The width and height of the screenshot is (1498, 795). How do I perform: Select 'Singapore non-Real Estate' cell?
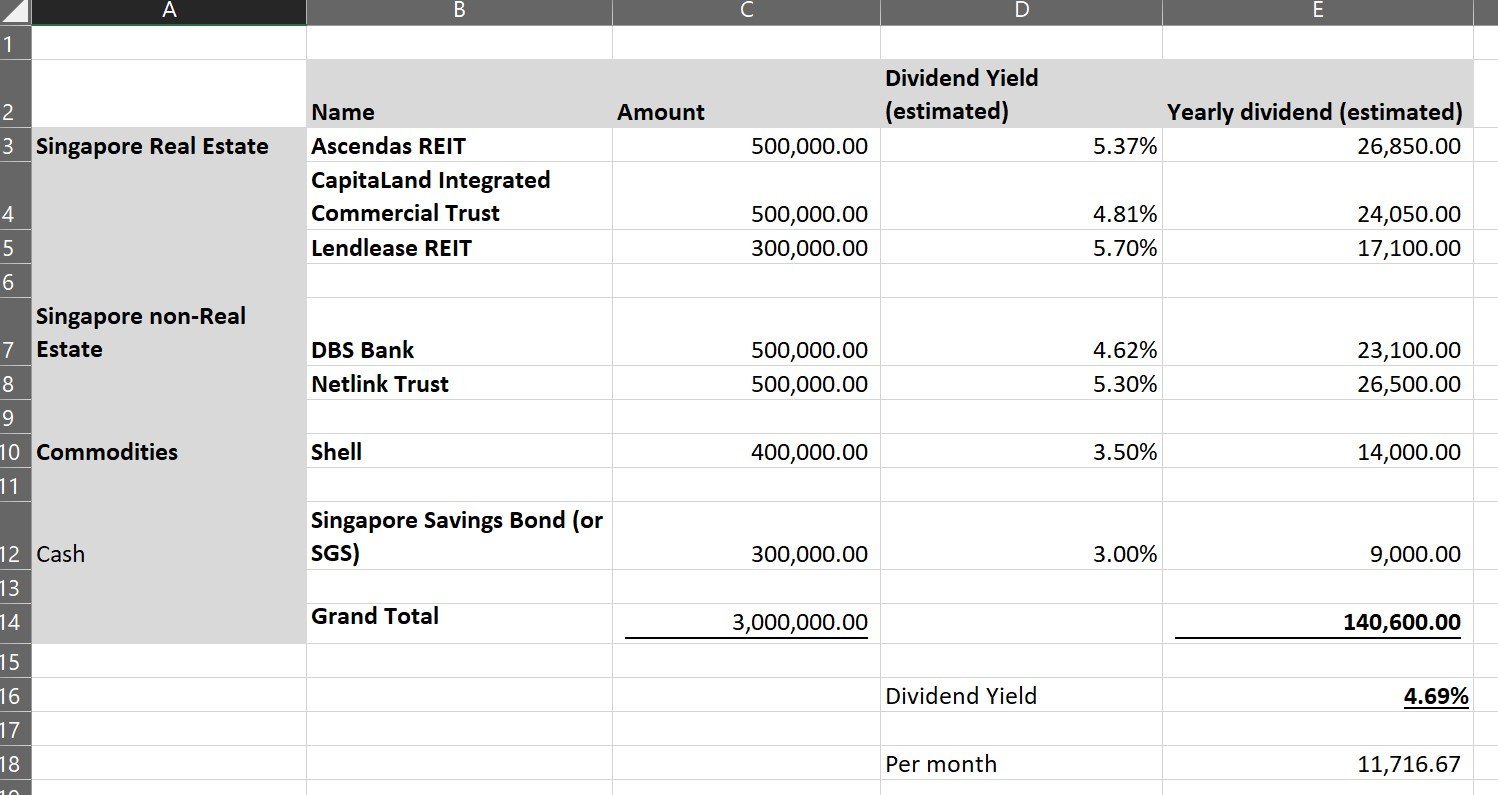point(169,332)
